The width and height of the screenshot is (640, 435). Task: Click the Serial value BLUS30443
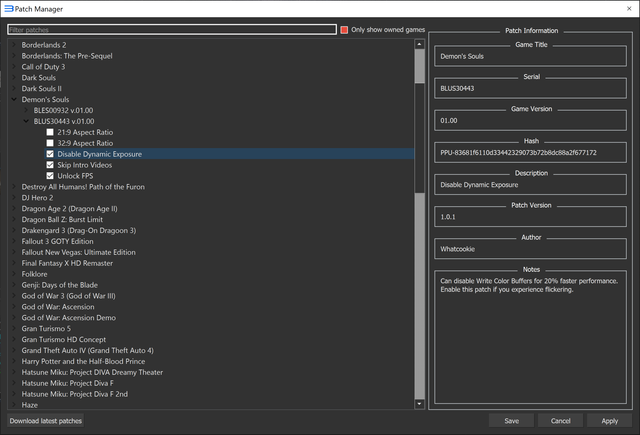[457, 89]
